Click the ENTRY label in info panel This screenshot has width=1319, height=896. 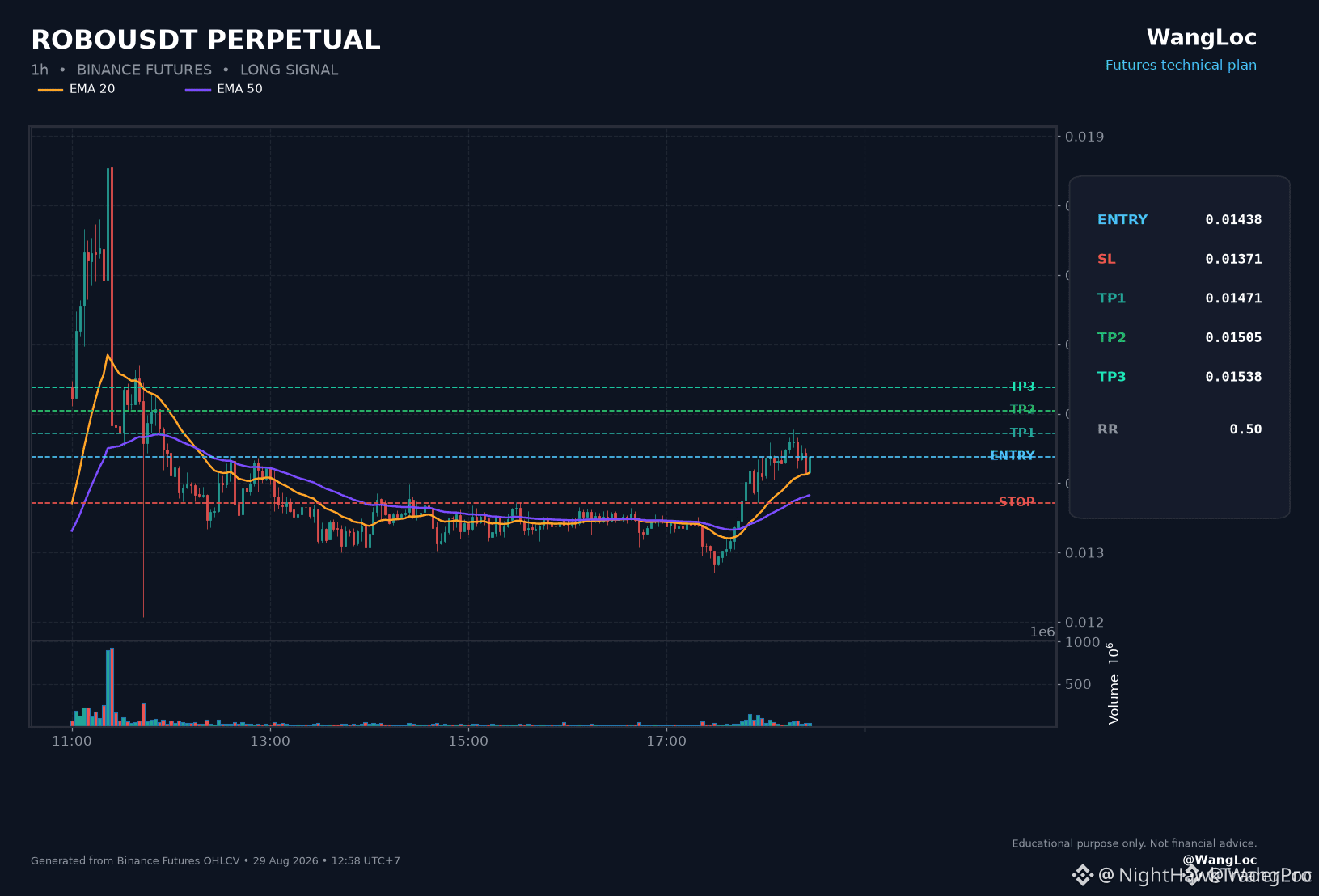point(1122,220)
